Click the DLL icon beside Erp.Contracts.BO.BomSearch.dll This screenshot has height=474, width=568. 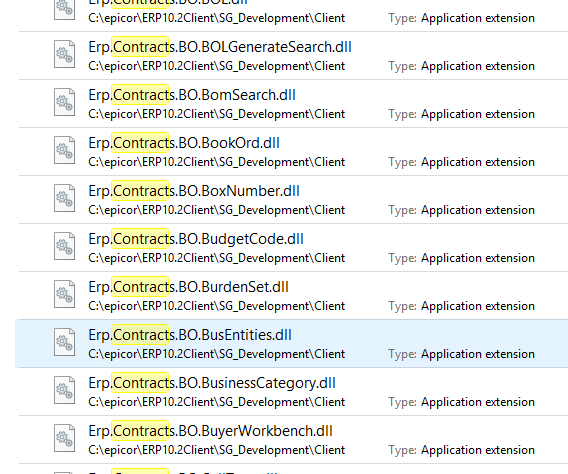tap(64, 102)
